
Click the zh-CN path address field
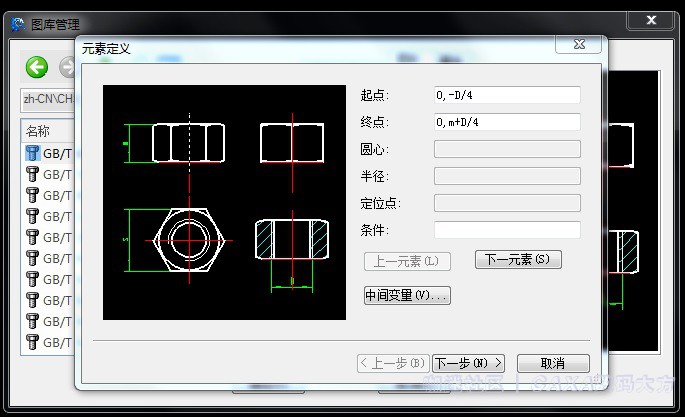tap(48, 99)
